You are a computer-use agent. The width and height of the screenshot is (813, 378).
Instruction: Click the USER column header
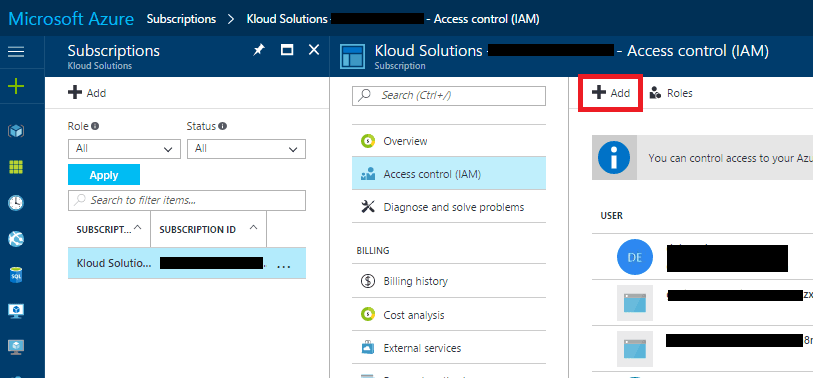click(611, 216)
